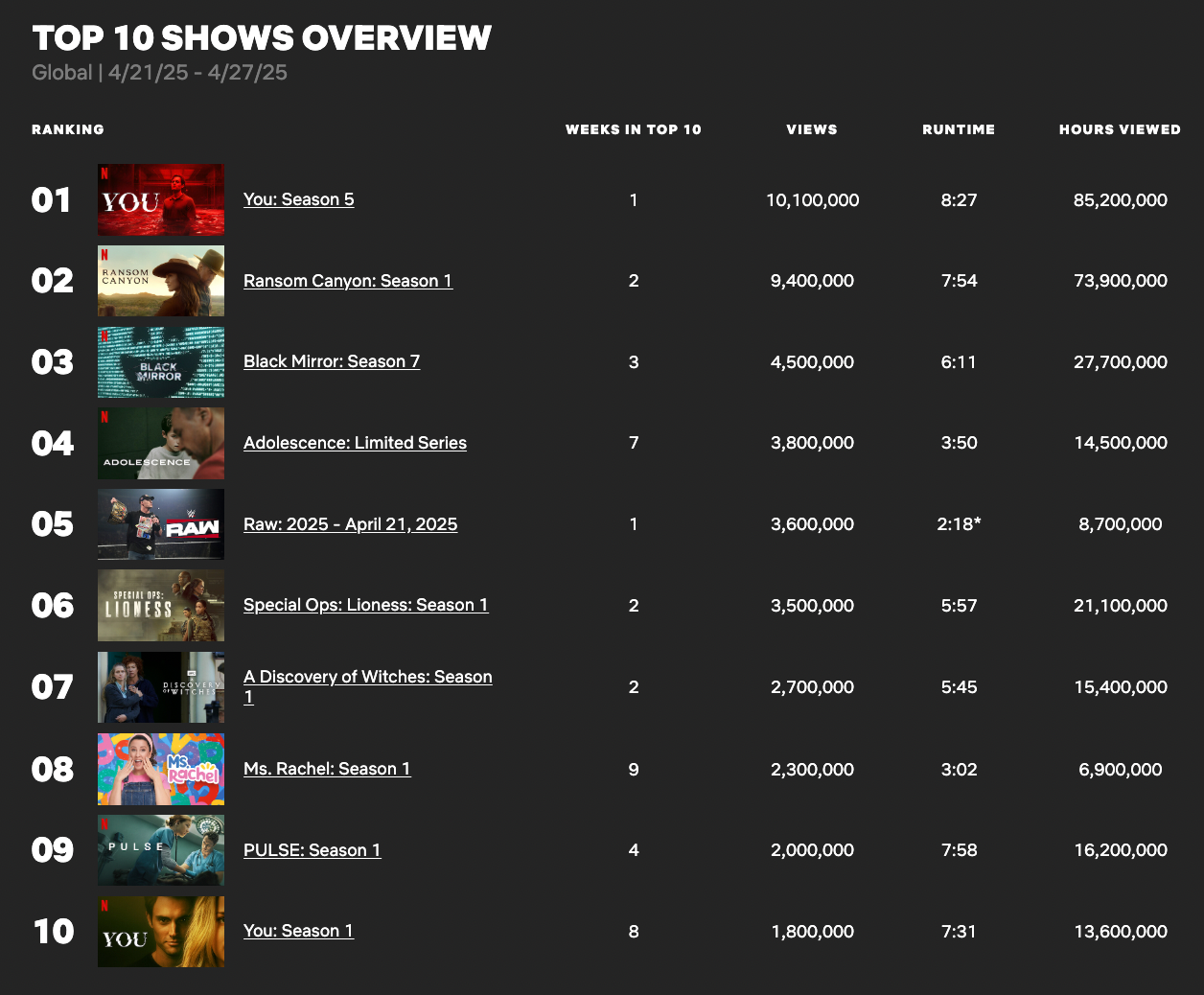
Task: Open the A Discovery of Witches link
Action: click(x=368, y=686)
